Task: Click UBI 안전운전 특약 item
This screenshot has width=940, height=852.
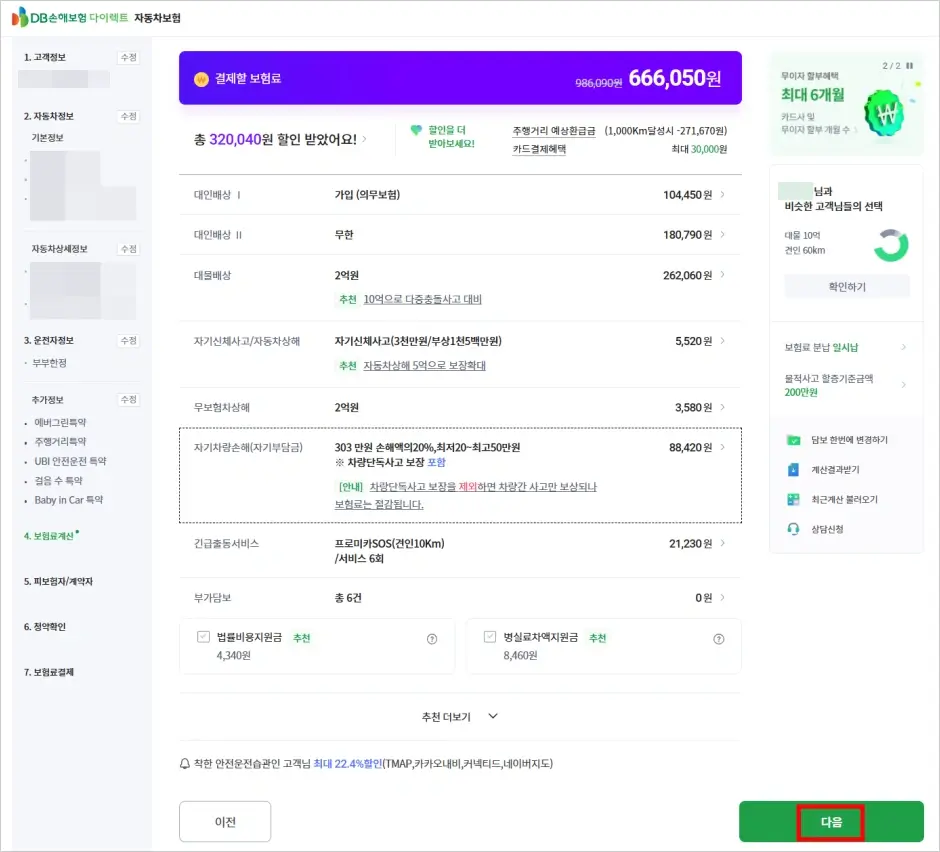Action: [x=70, y=461]
